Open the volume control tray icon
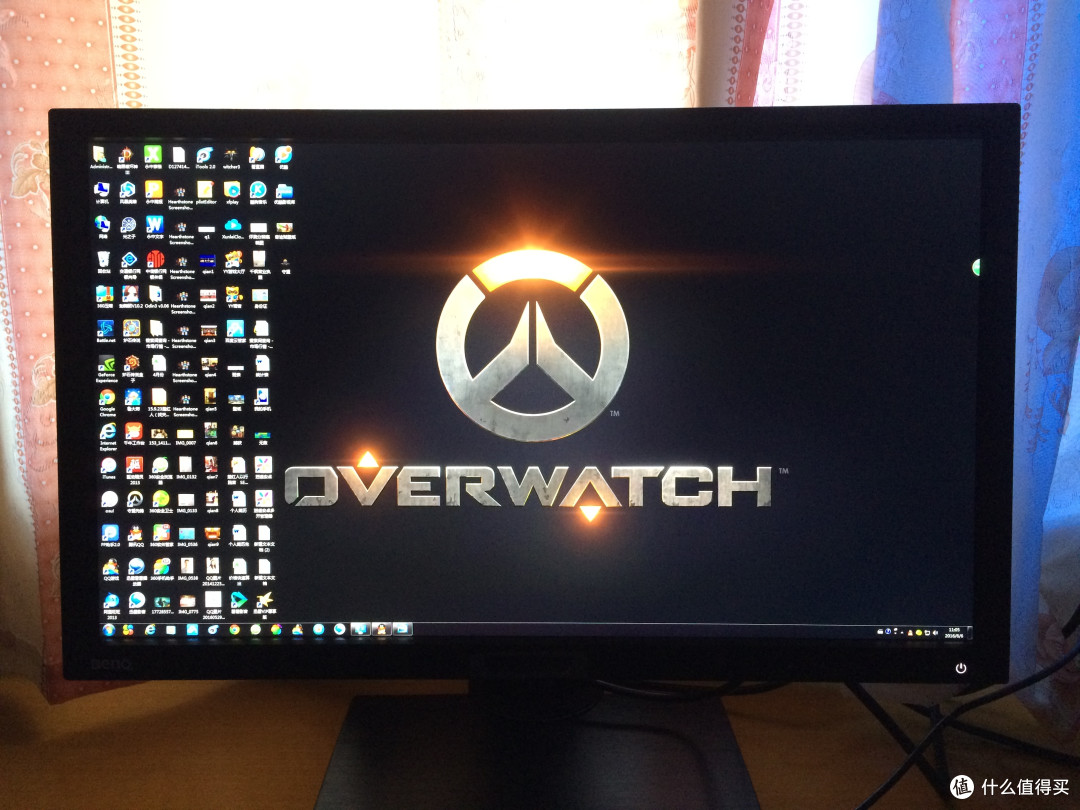The image size is (1080, 810). [935, 632]
